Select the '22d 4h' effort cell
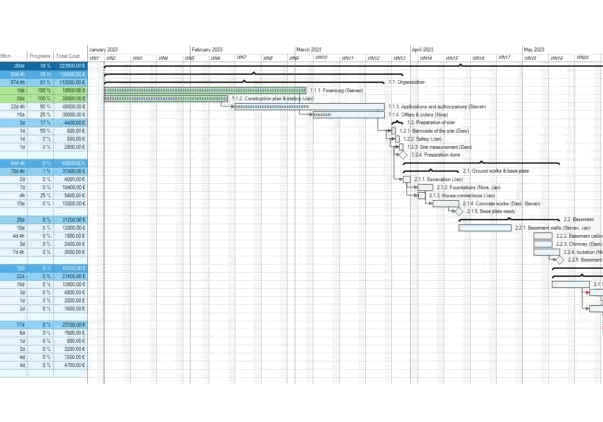603x422 pixels. [13, 107]
